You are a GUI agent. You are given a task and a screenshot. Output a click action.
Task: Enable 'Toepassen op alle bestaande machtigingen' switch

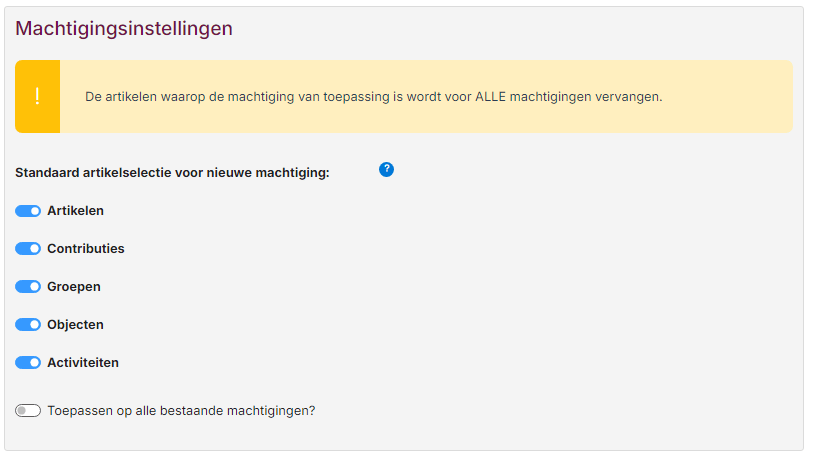tap(28, 411)
